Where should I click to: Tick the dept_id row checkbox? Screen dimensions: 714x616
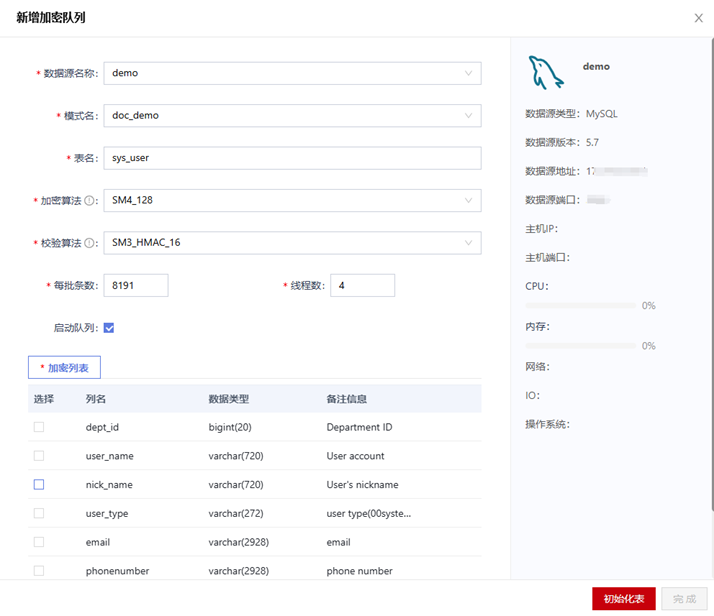39,427
